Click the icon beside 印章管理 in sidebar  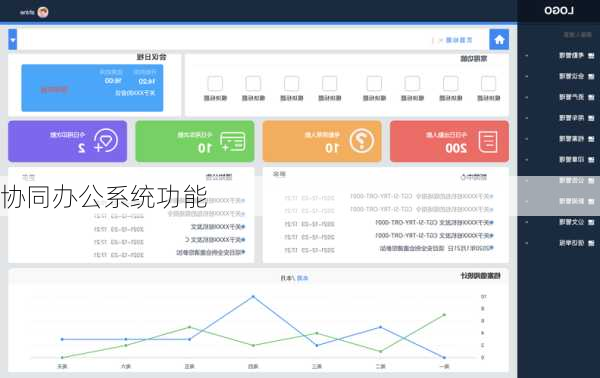pyautogui.click(x=591, y=160)
